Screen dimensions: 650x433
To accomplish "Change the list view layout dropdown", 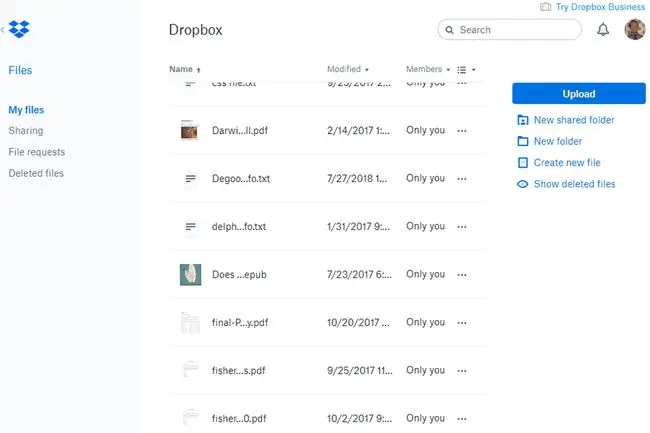I will coord(466,70).
